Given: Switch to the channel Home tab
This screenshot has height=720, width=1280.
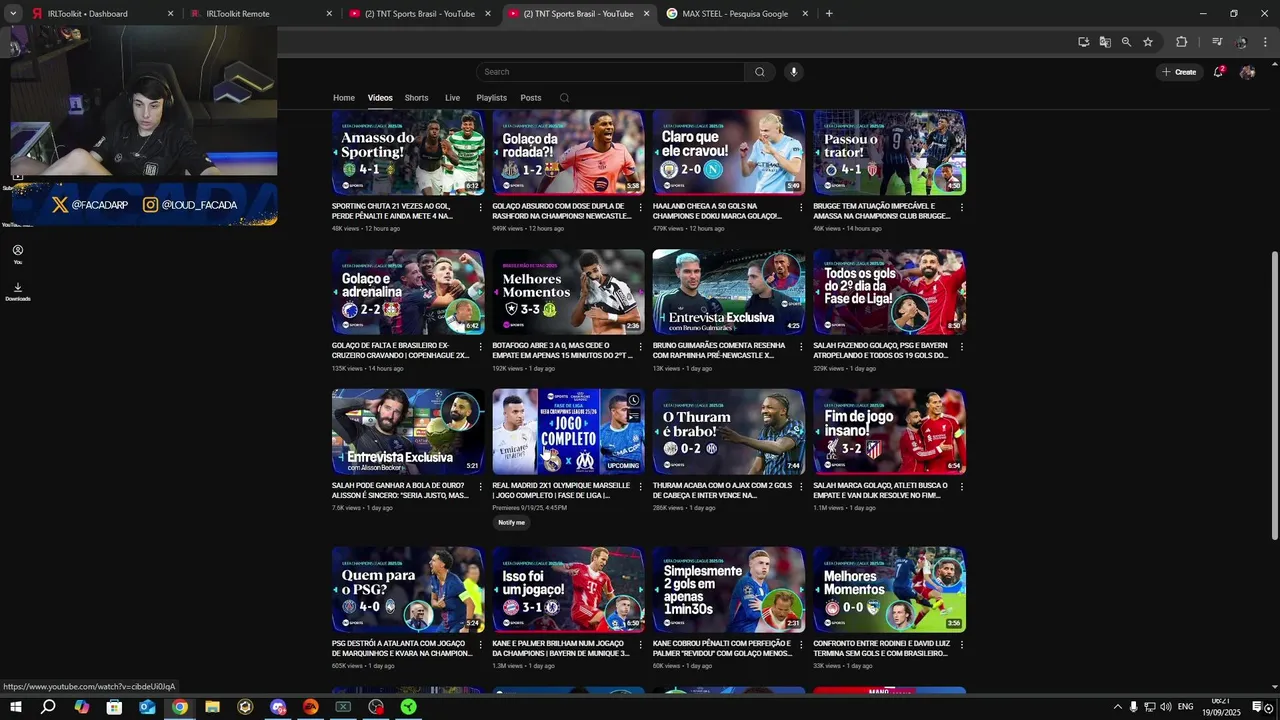Looking at the screenshot, I should [344, 98].
